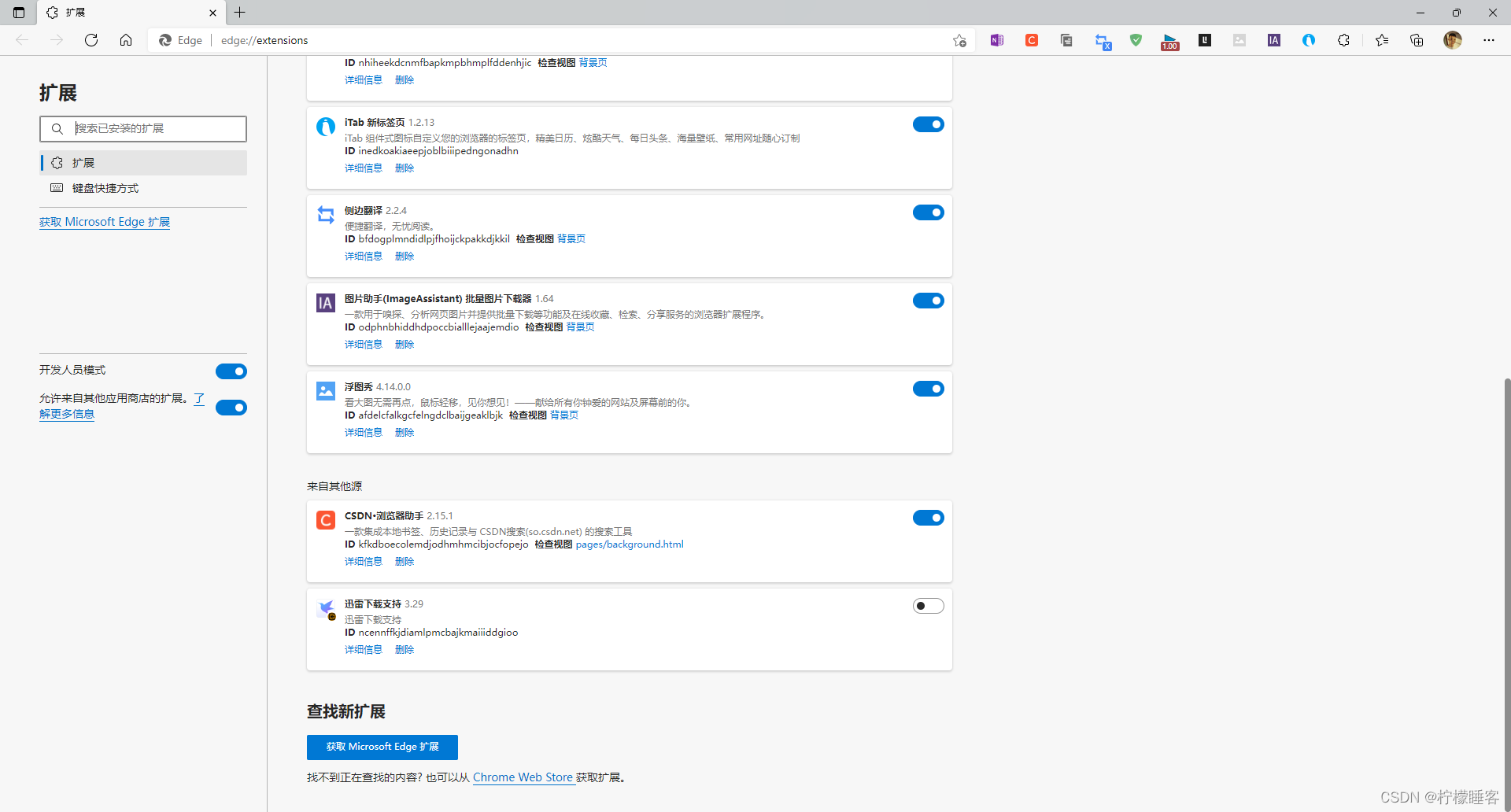Open 详细信息 for iTab 新标签页
The height and width of the screenshot is (812, 1511).
[364, 168]
